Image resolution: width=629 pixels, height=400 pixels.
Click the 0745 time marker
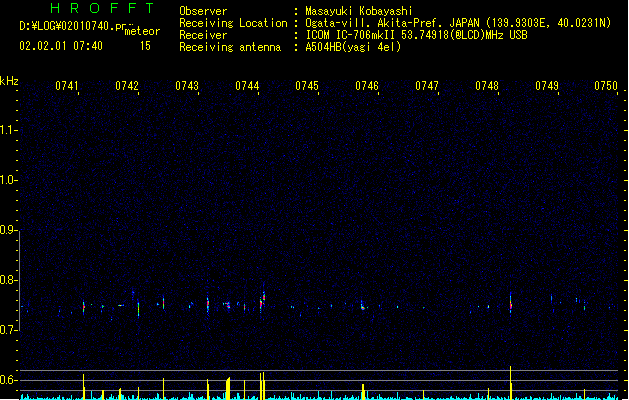[307, 86]
